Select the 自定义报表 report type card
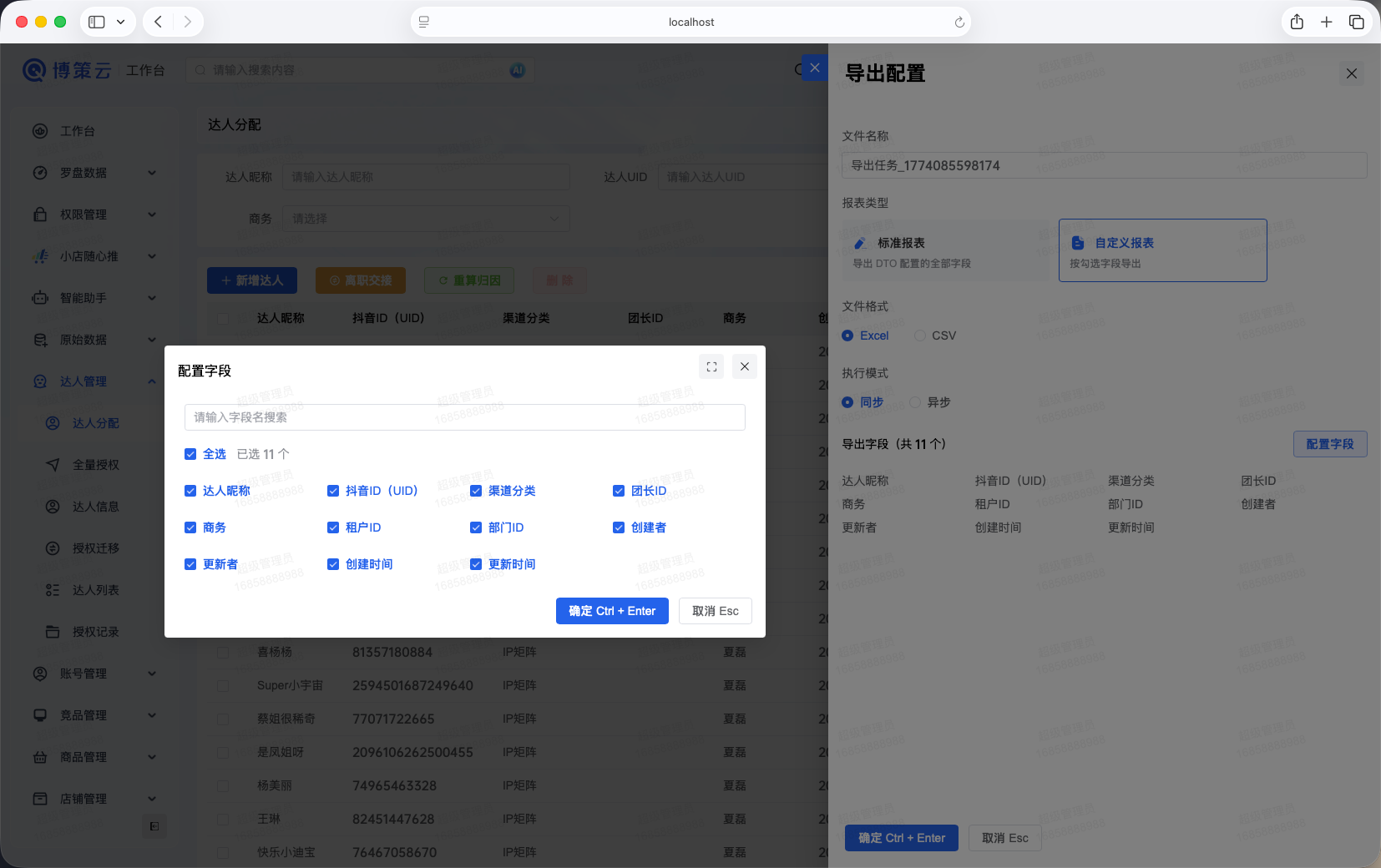This screenshot has height=868, width=1381. 1163,250
